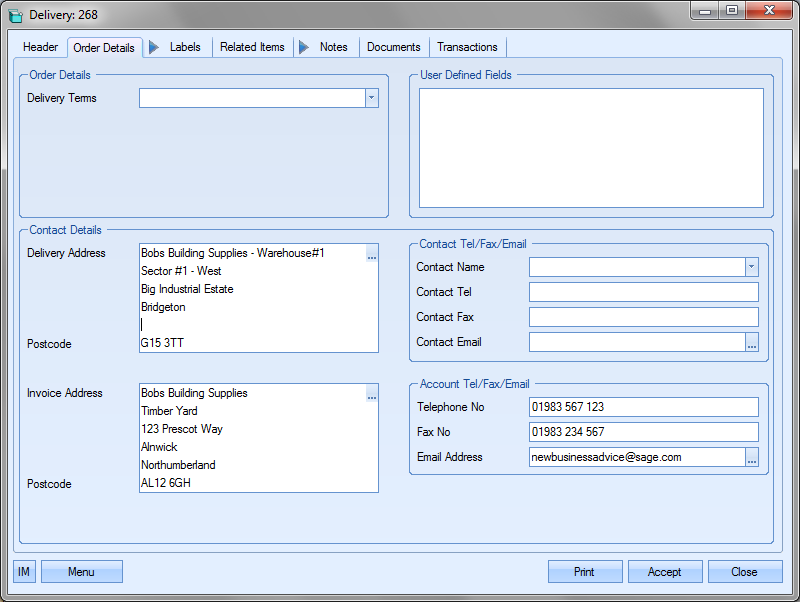Open the Transactions tab
The image size is (800, 602).
click(467, 47)
